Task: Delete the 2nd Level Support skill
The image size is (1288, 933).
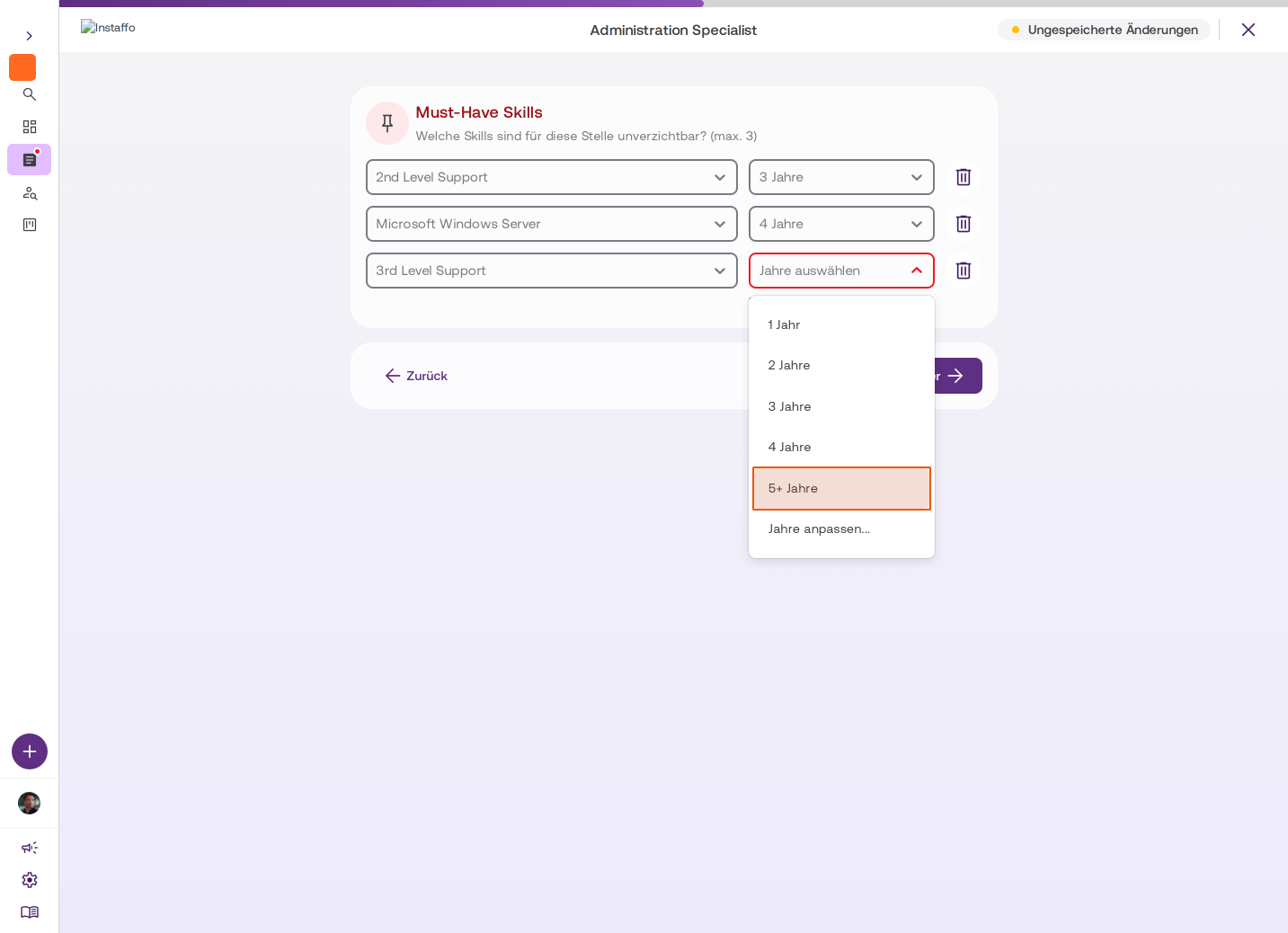Action: tap(964, 177)
